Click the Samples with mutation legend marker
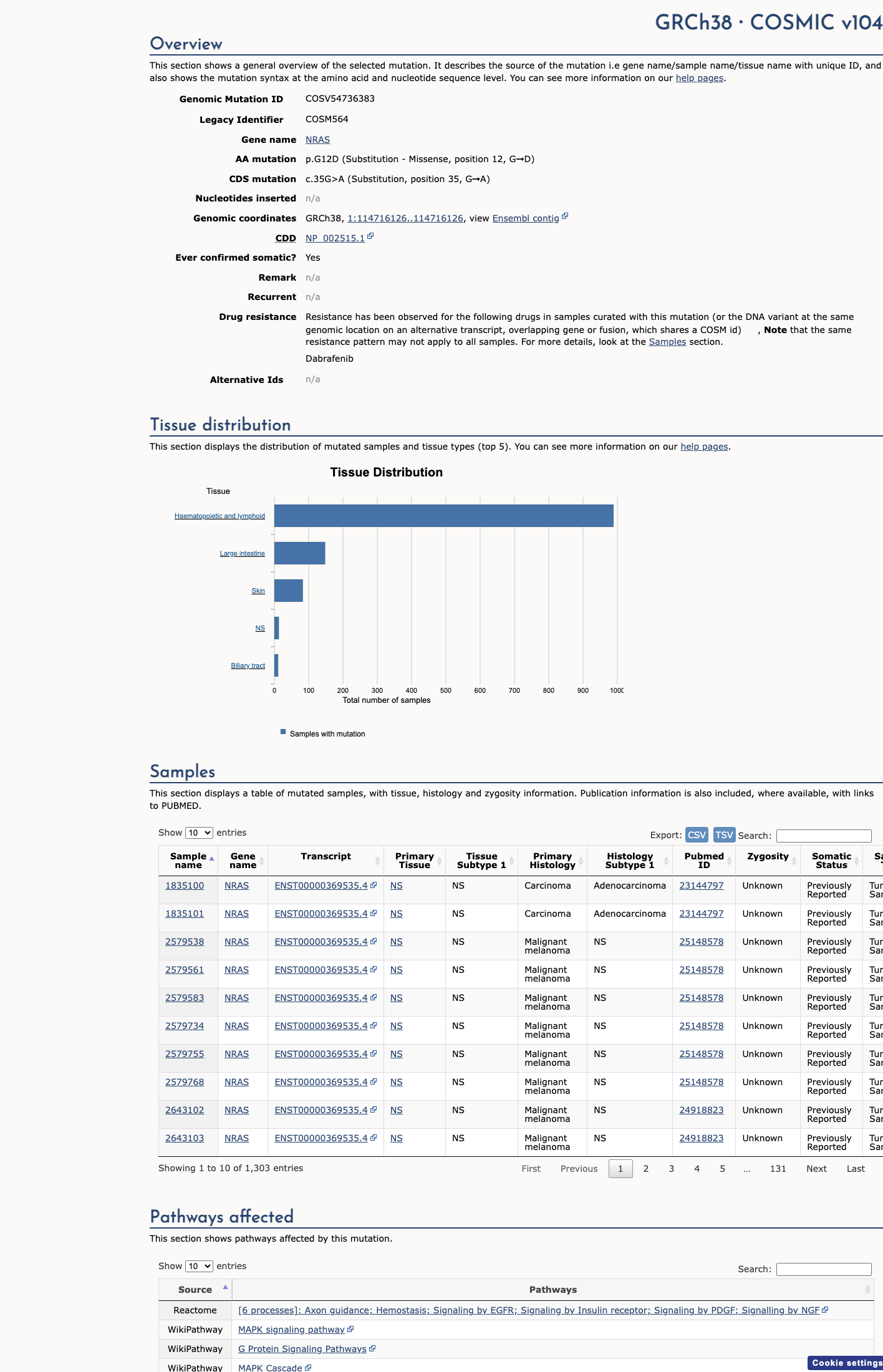This screenshot has height=1372, width=883. point(283,732)
